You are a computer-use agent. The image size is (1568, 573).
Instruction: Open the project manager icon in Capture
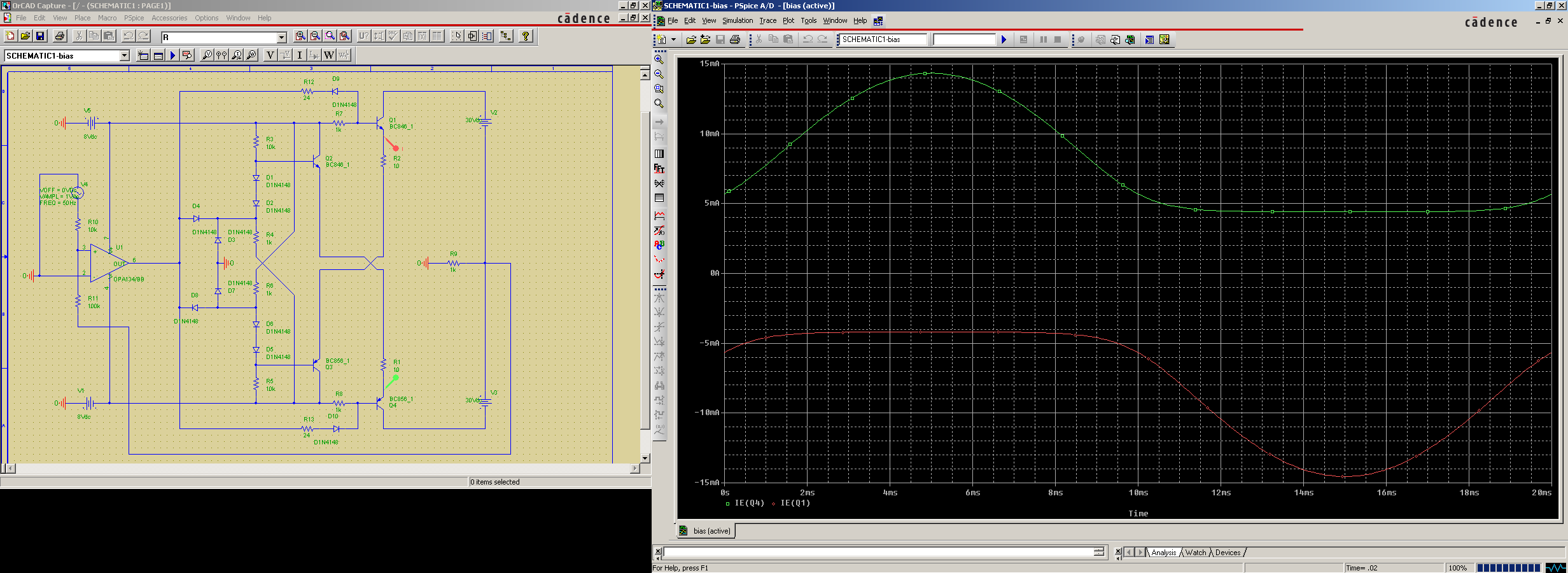coord(506,36)
